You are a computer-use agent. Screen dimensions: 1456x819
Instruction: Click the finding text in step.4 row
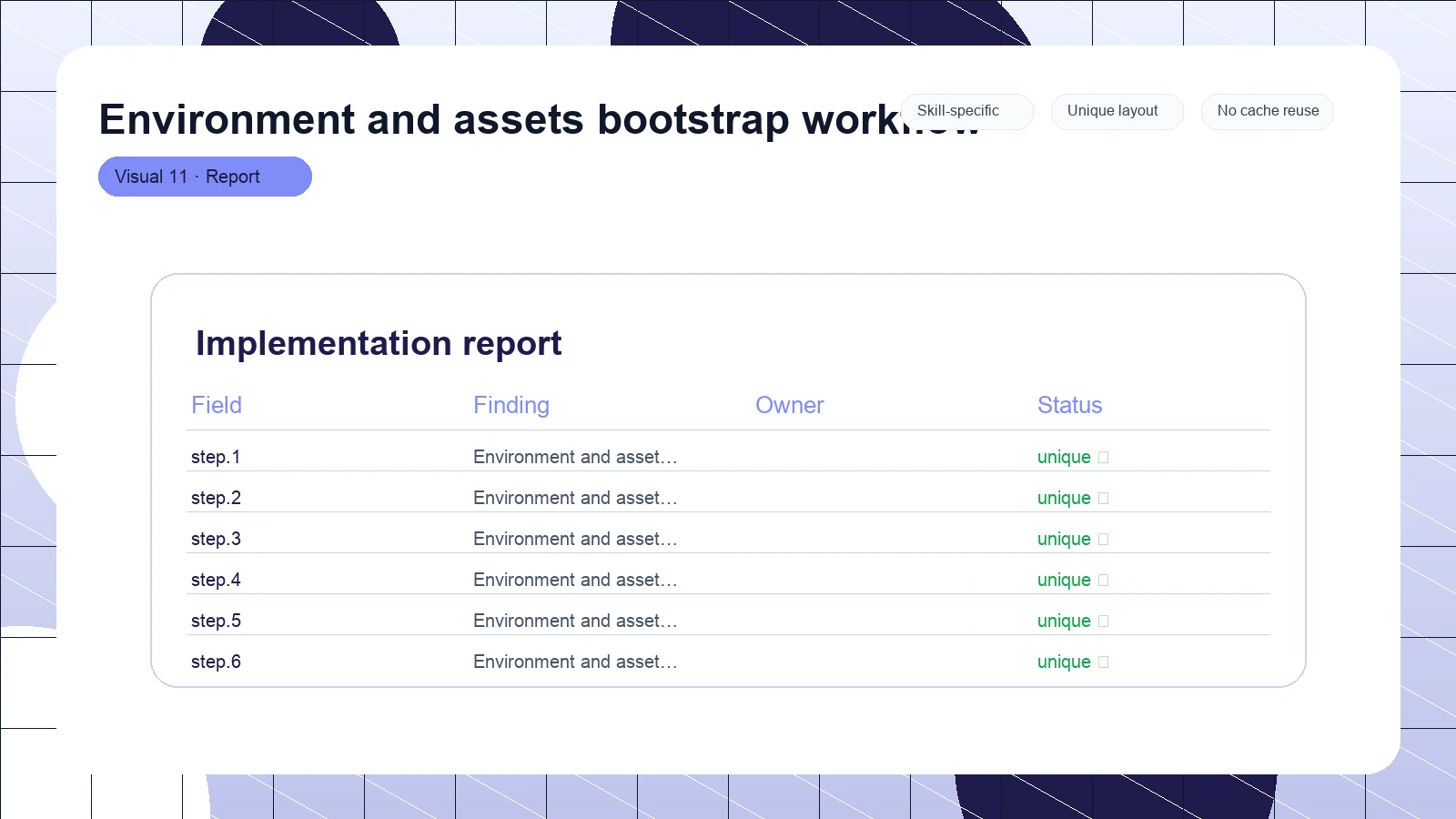tap(575, 580)
